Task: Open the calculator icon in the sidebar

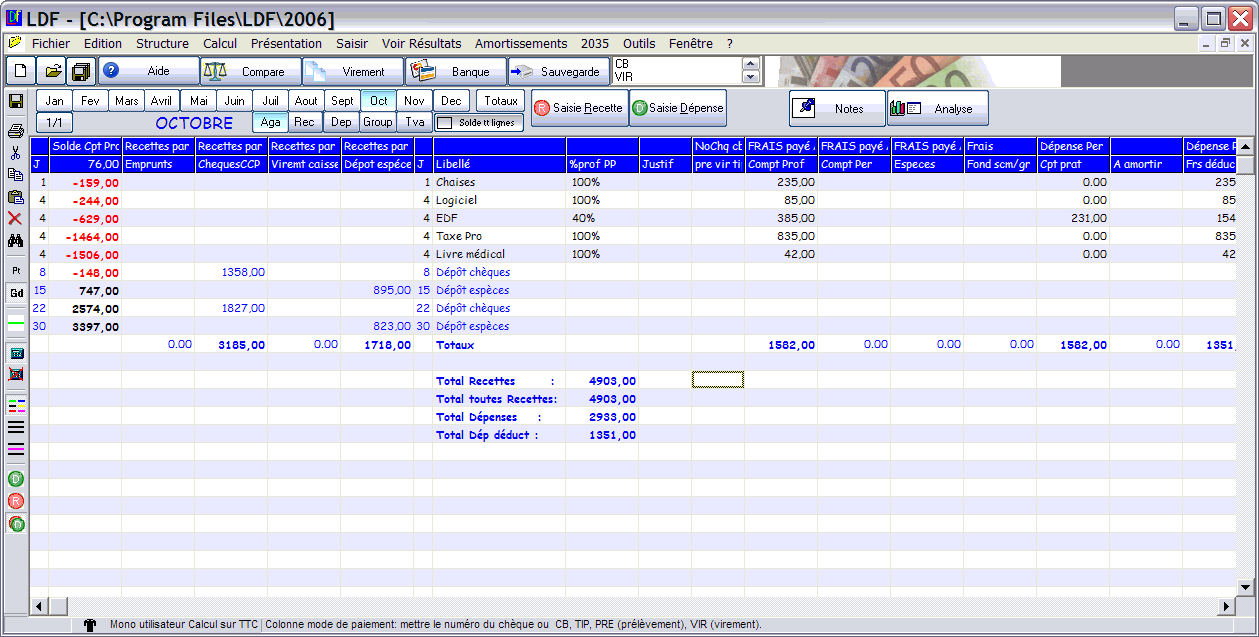Action: (16, 353)
